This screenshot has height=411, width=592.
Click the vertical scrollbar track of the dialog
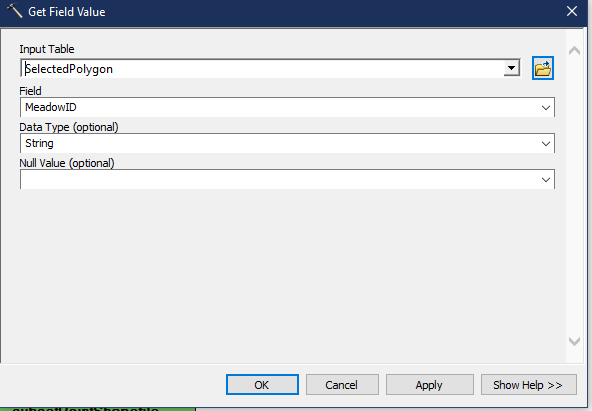click(x=574, y=196)
